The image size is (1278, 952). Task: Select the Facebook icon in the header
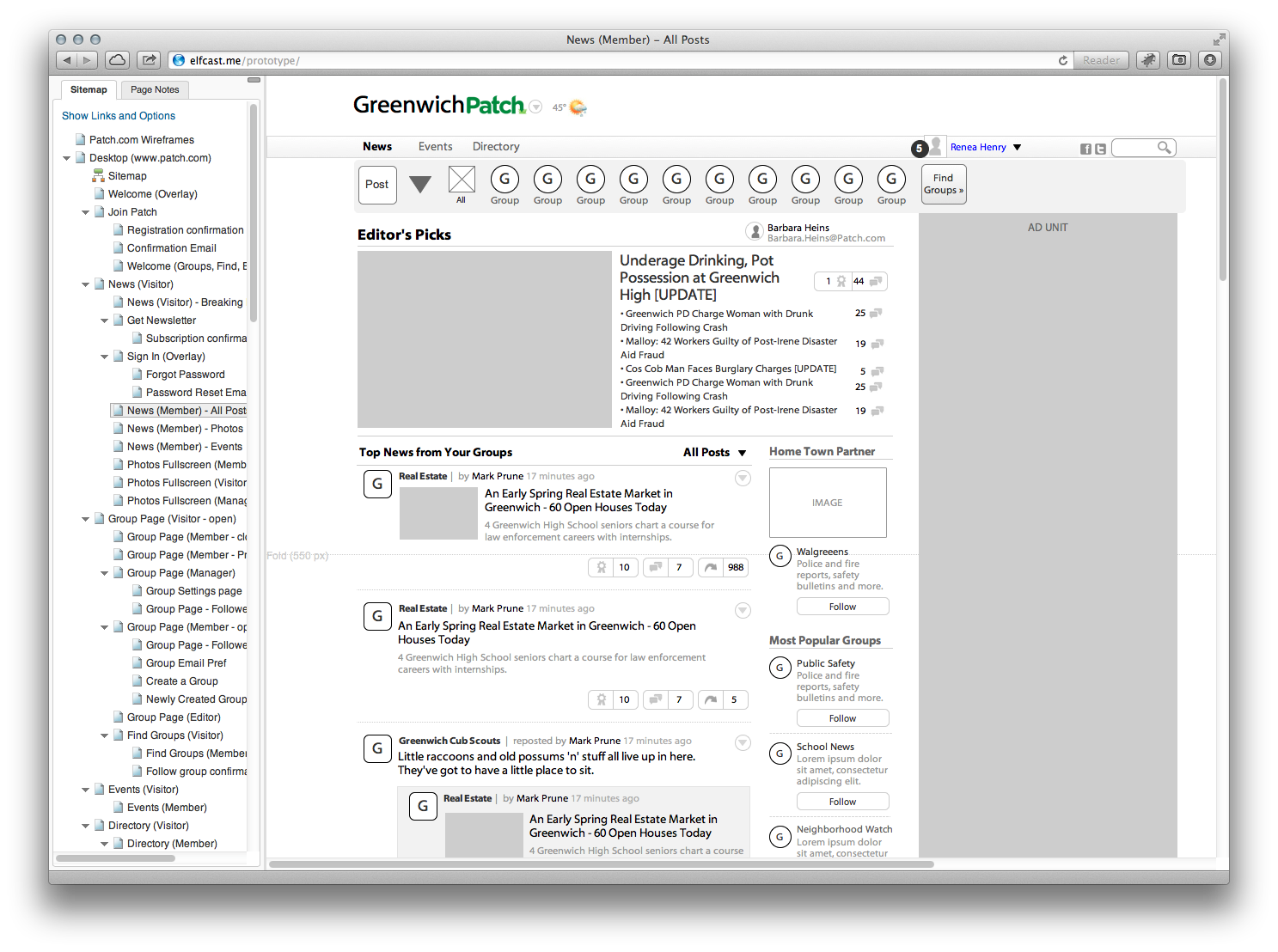click(1085, 149)
